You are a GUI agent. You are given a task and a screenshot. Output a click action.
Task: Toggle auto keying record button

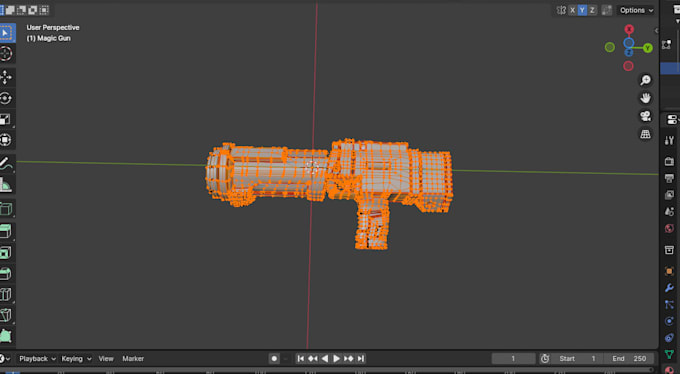tap(274, 358)
